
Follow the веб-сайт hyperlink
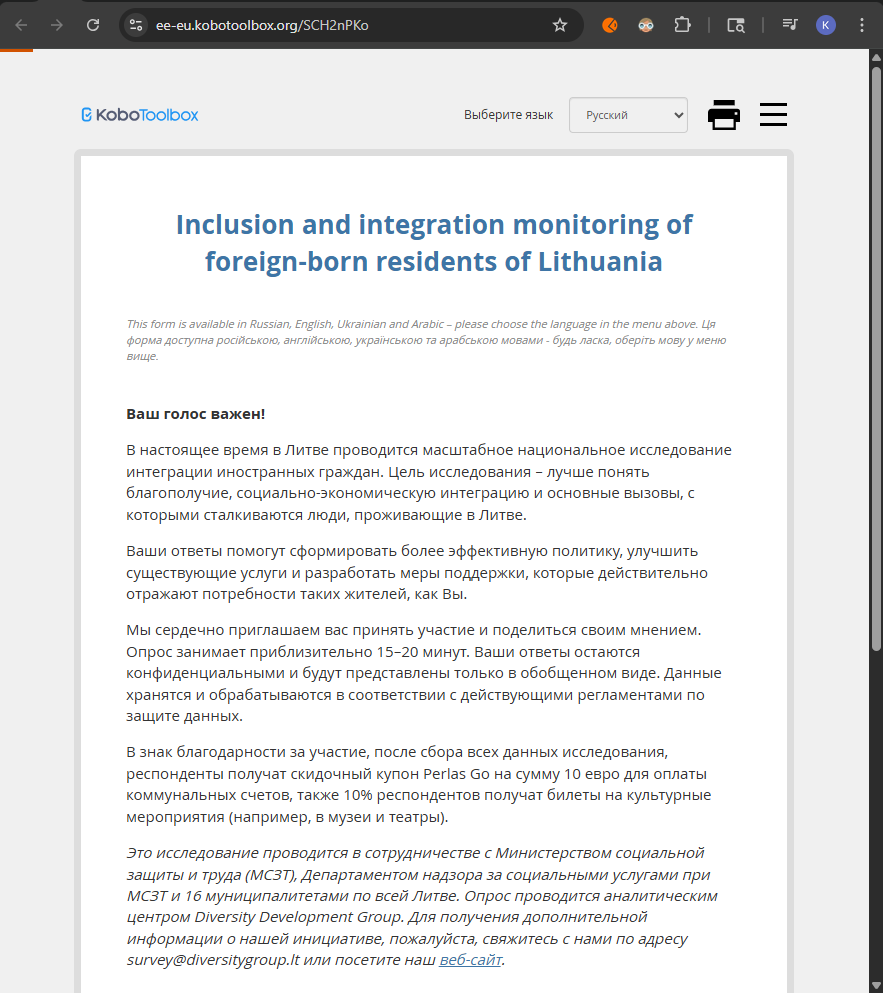pyautogui.click(x=470, y=960)
